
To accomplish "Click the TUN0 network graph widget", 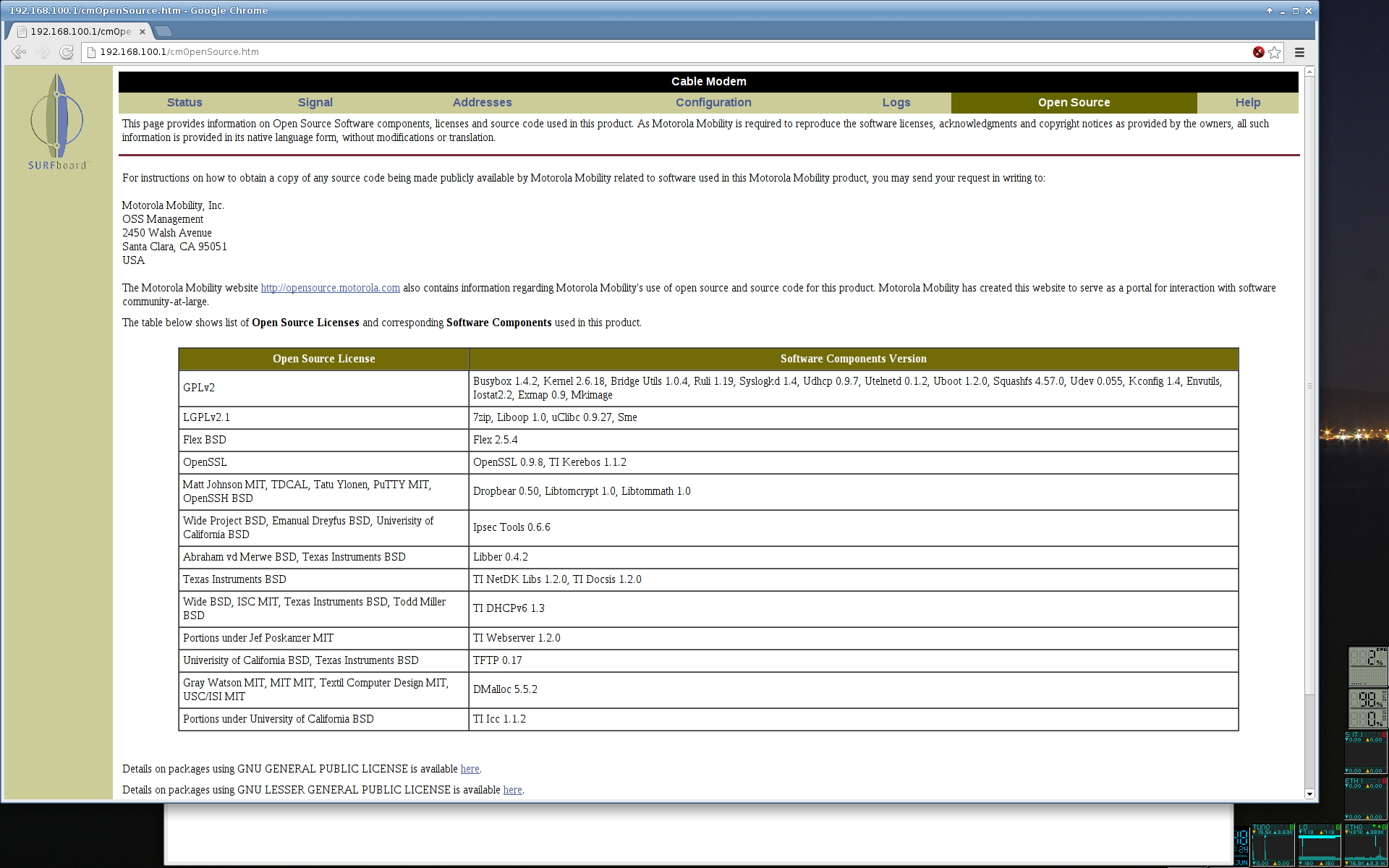I will (1273, 845).
